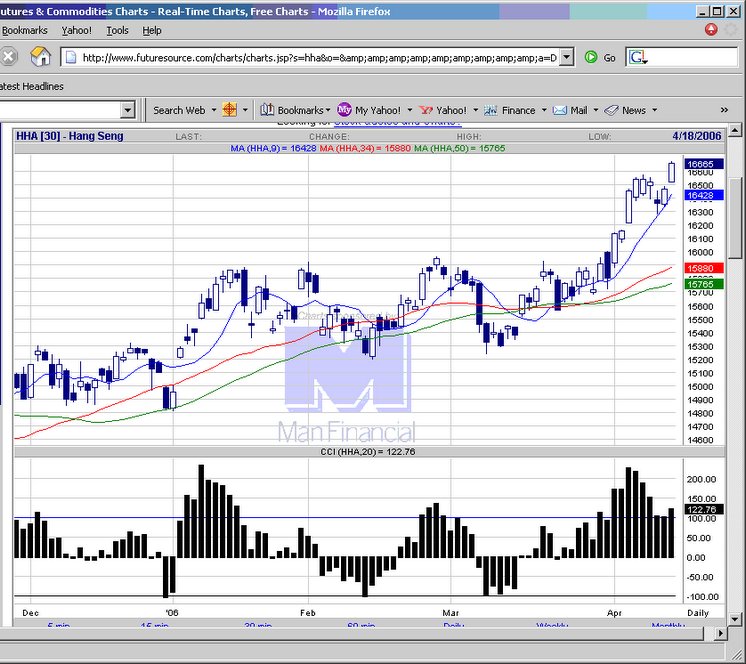Screen dimensions: 746x664
Task: Click the date '4/18/2006'
Action: [x=697, y=136]
